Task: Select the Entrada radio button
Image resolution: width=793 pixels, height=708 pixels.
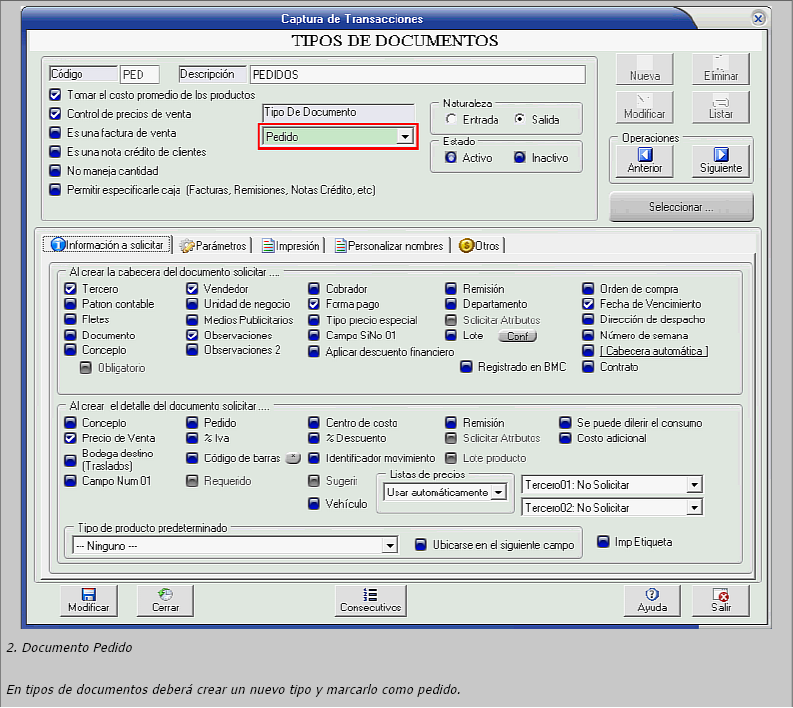Action: tap(452, 120)
